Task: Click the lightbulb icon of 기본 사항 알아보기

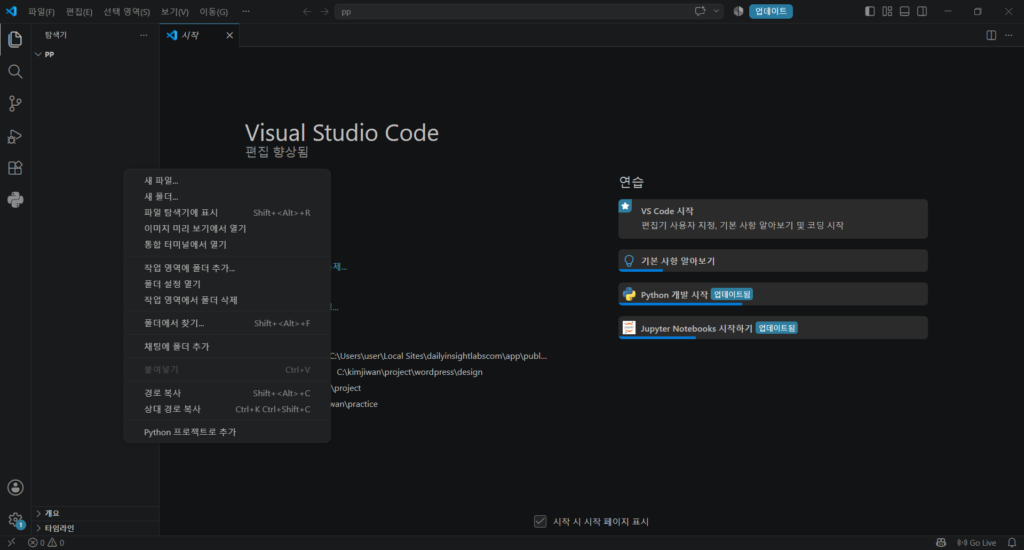Action: click(x=629, y=261)
